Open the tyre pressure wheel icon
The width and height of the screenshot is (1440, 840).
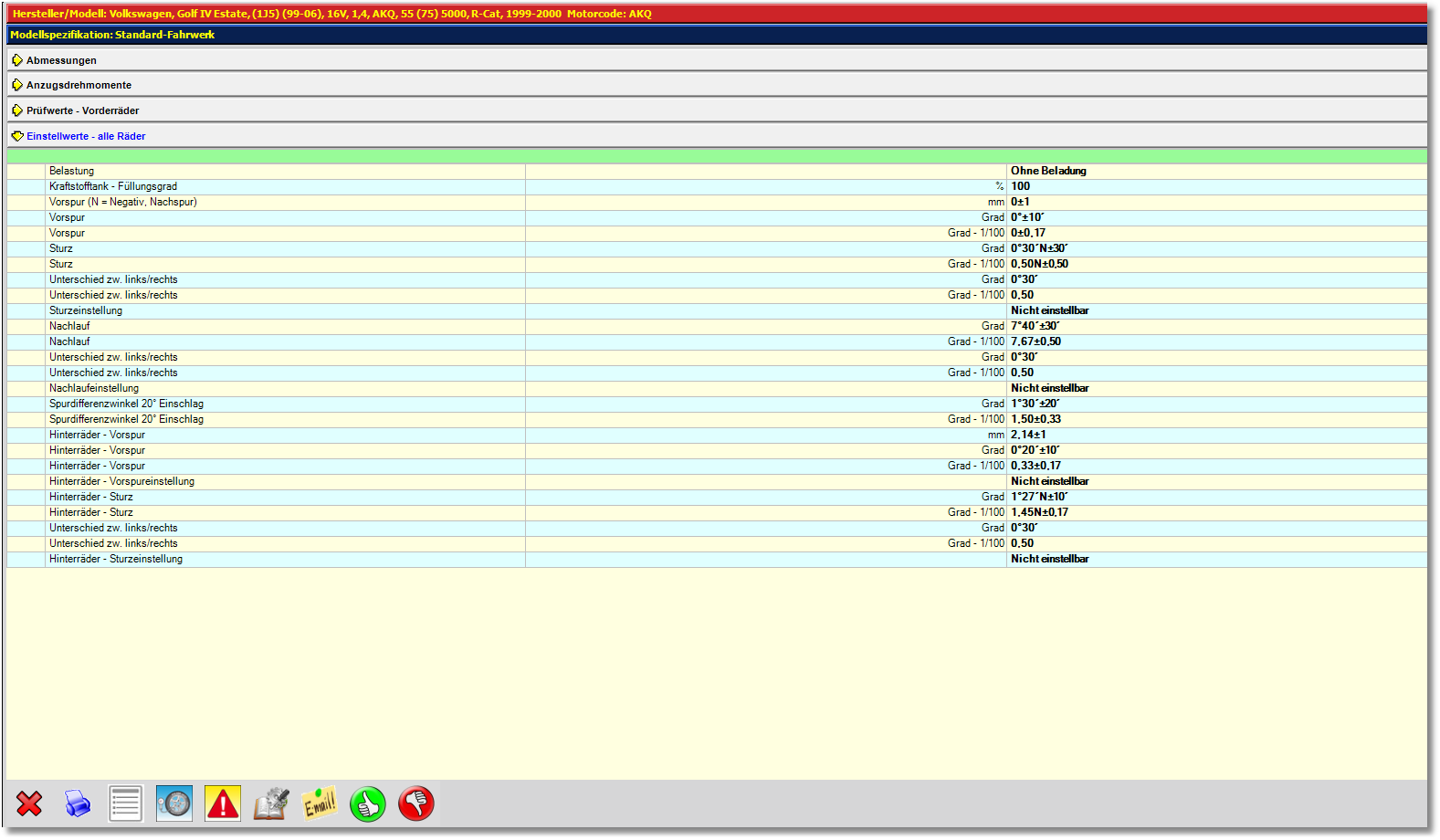tap(174, 803)
